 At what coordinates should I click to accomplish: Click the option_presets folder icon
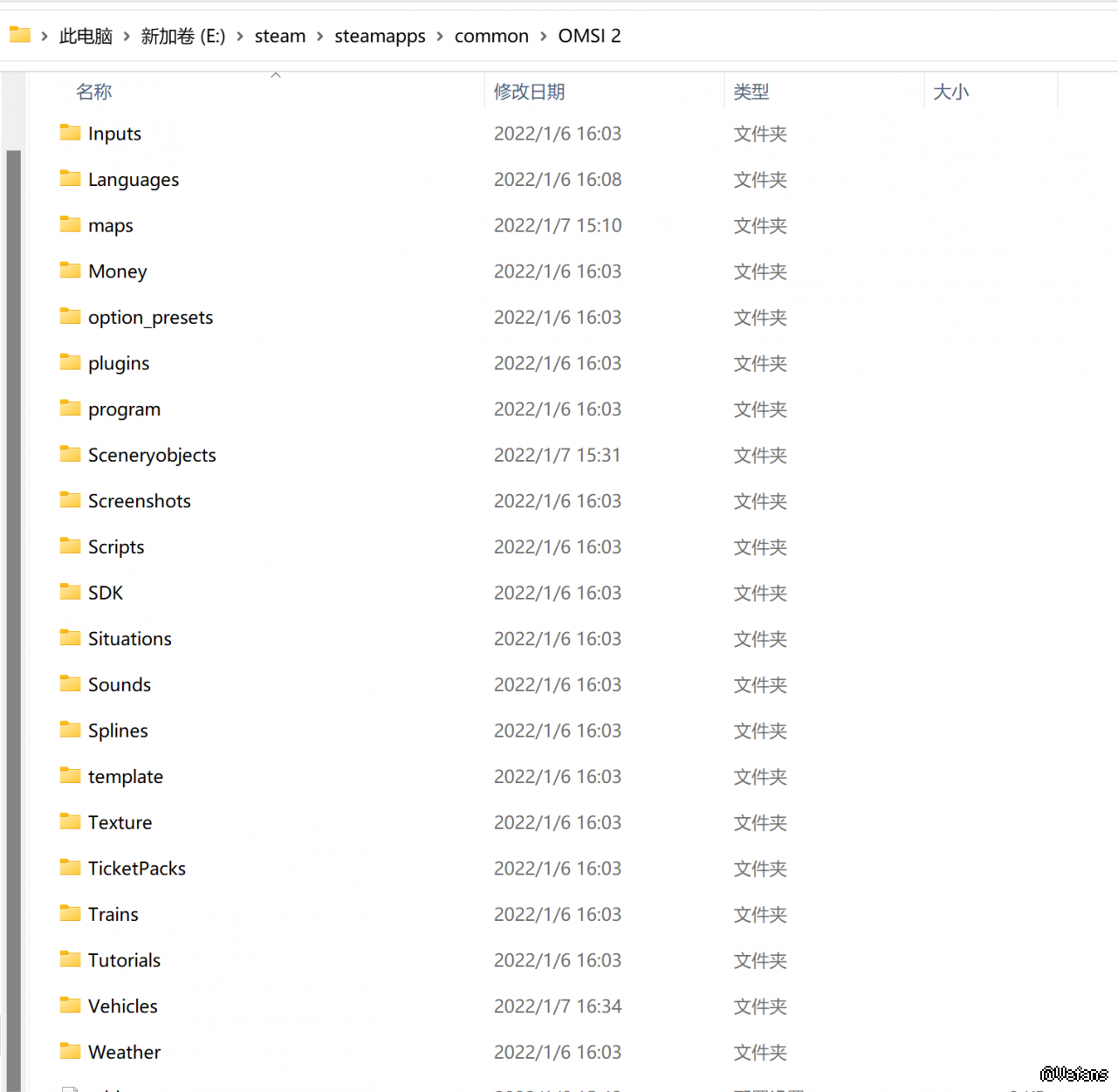[70, 317]
